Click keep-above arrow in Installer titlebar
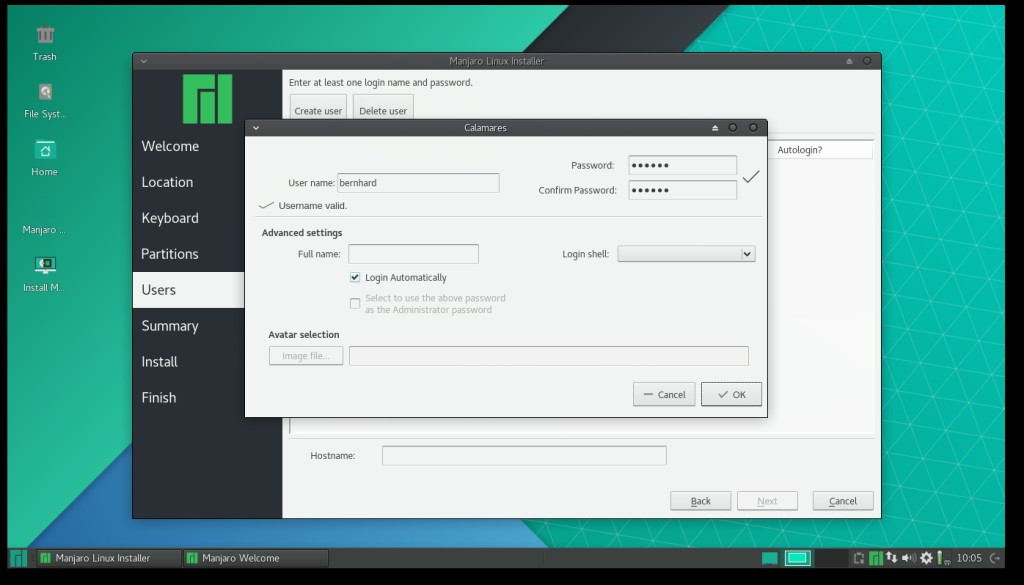Screen dimensions: 1024x585 click(849, 61)
